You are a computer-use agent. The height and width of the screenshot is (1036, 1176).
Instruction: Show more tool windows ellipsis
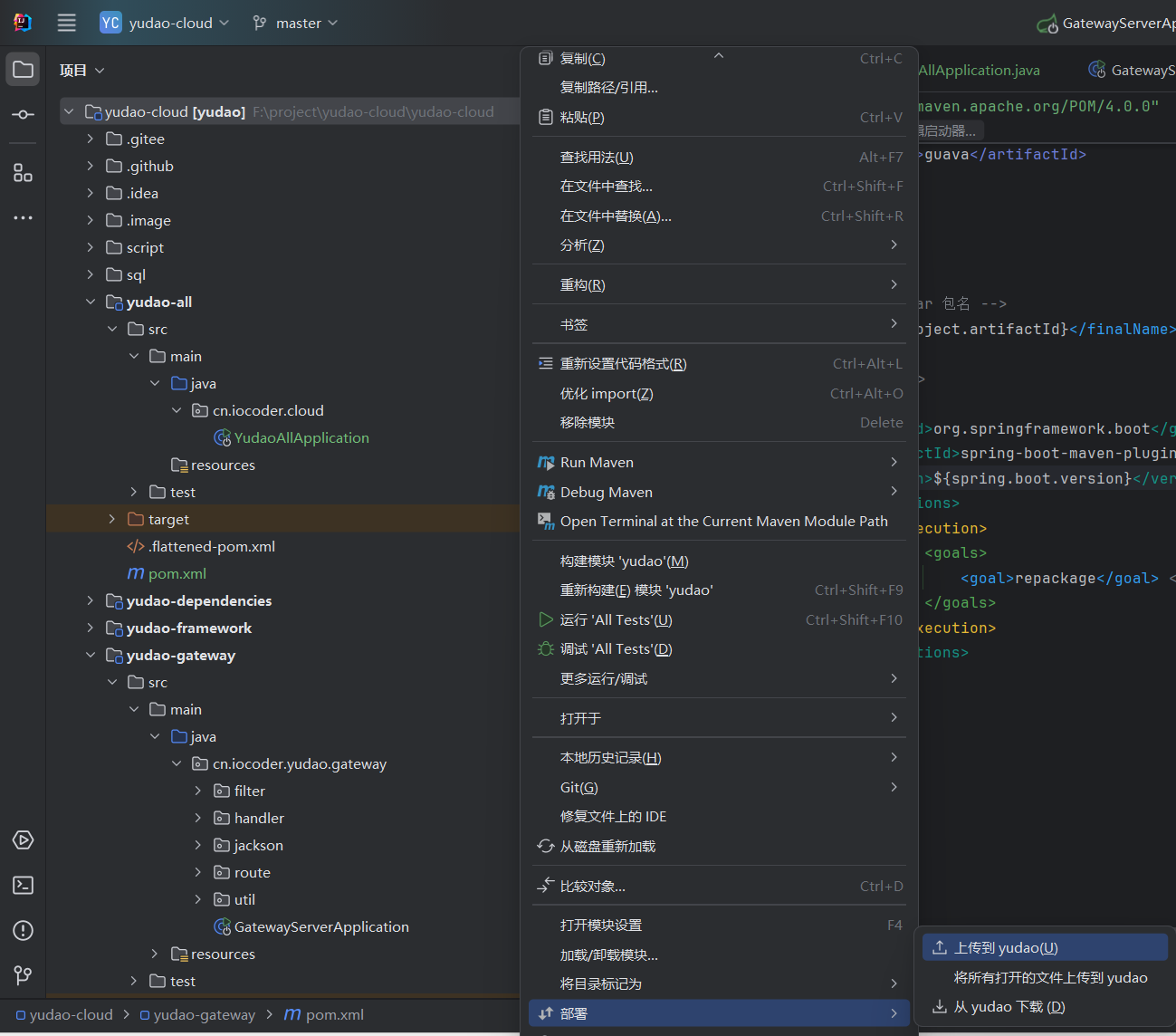coord(23,217)
